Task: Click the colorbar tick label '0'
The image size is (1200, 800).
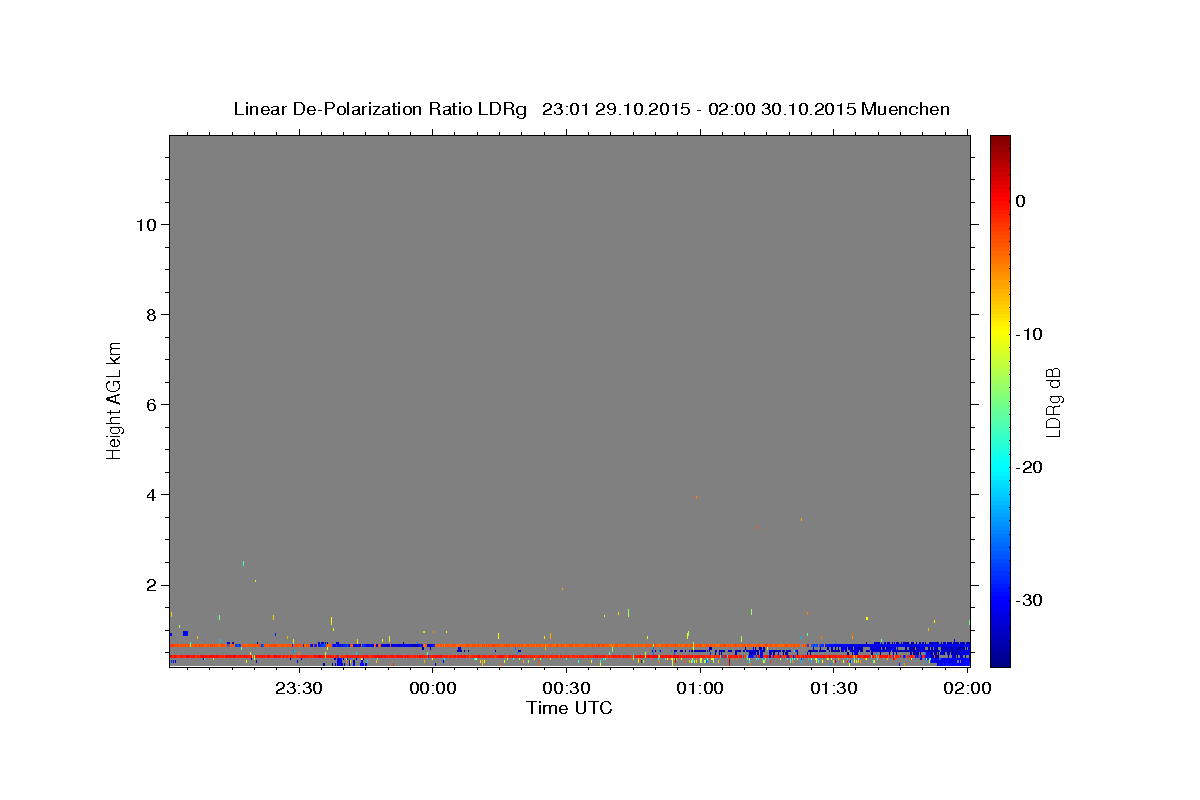Action: coord(1021,201)
